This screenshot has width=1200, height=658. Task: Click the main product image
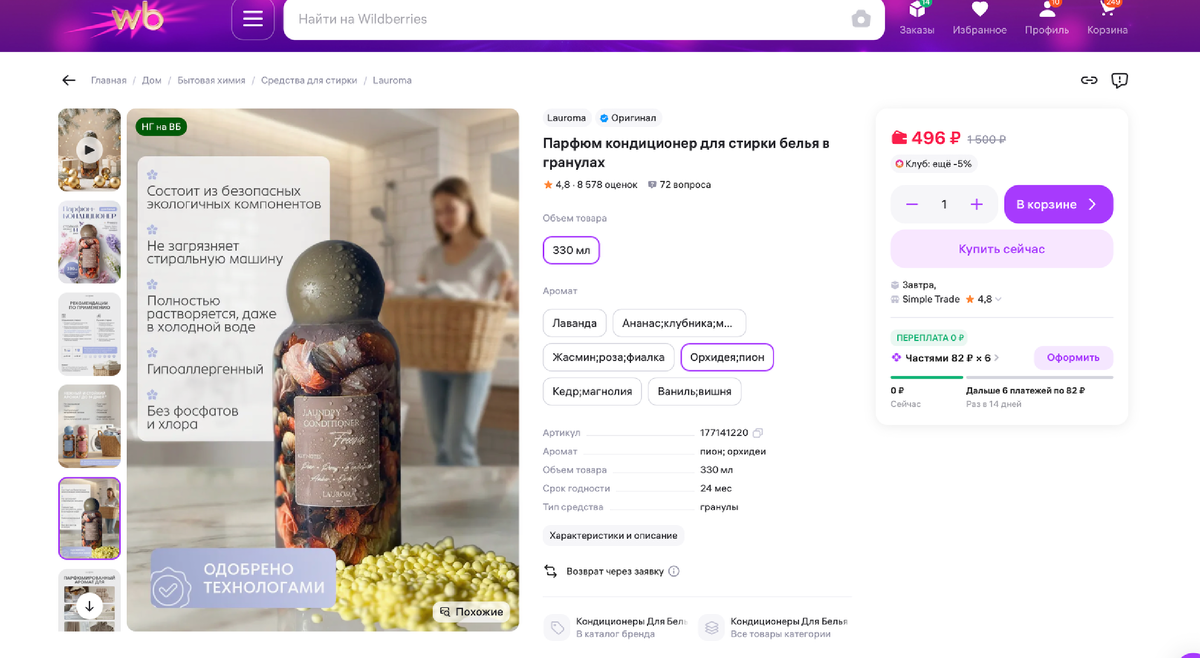point(323,370)
